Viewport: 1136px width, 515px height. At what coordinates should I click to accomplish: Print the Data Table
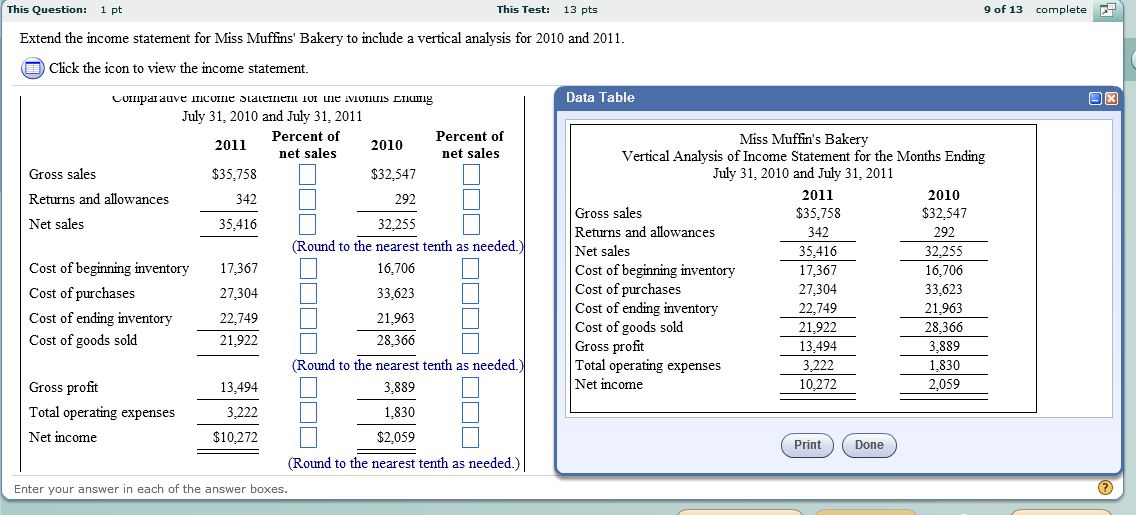807,445
